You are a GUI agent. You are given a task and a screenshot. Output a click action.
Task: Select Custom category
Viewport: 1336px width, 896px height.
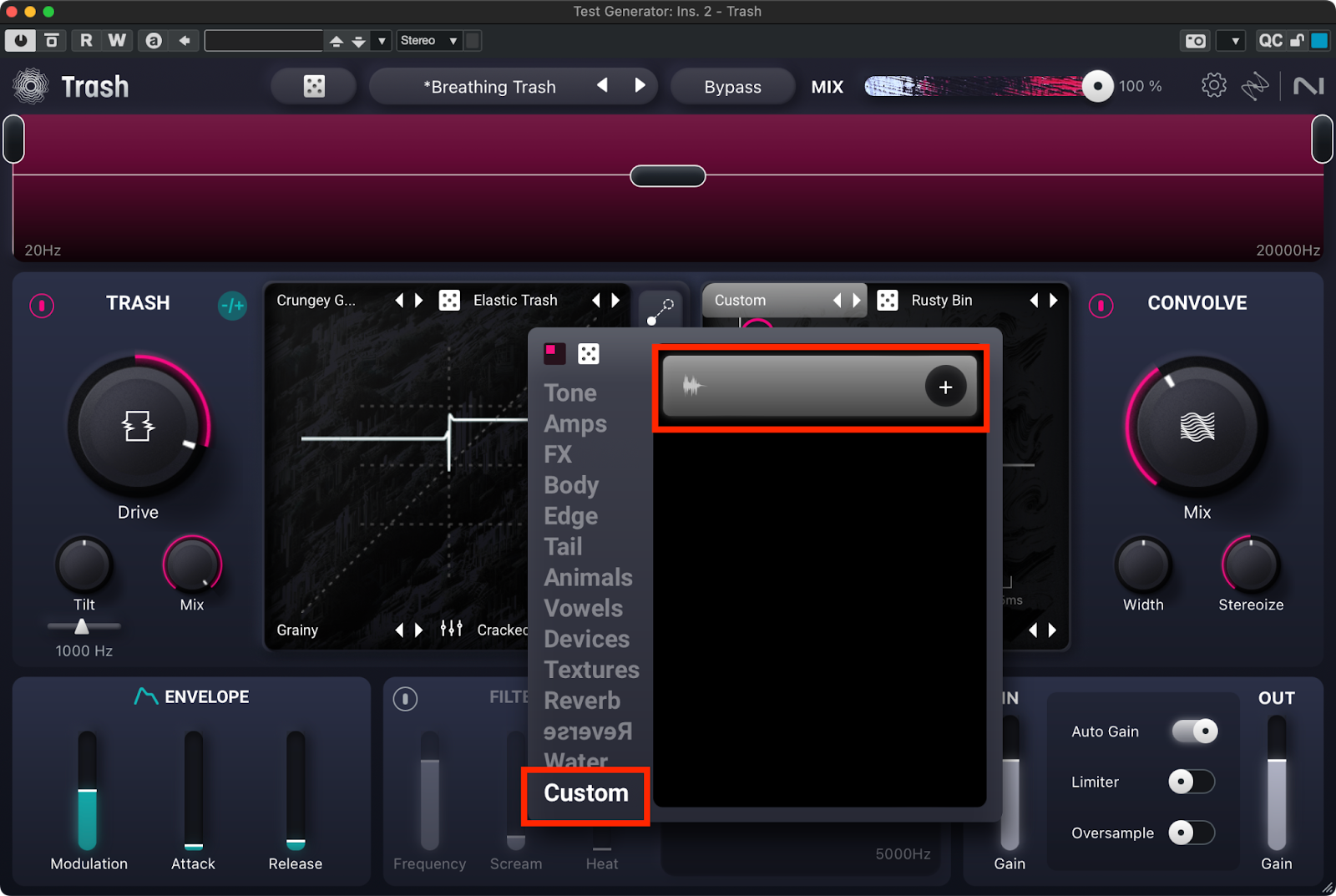tap(585, 792)
